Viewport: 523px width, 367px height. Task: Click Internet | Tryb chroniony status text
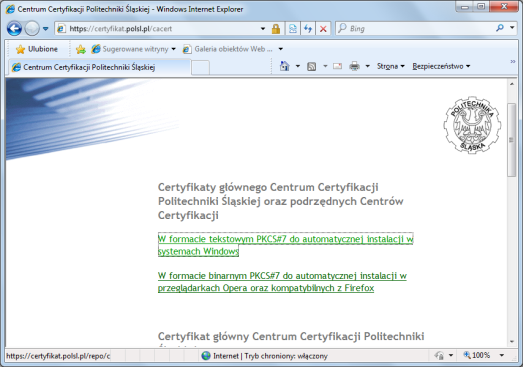click(271, 356)
